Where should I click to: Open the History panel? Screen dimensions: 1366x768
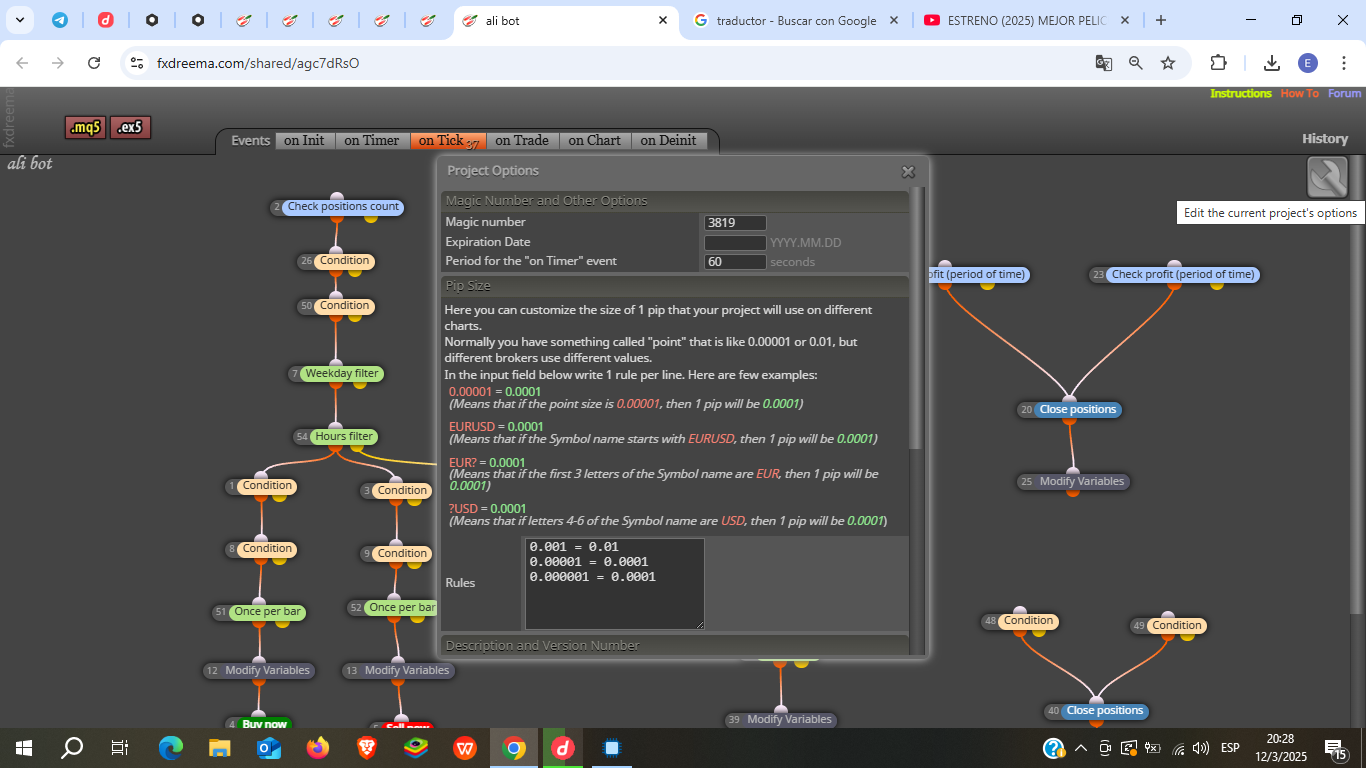coord(1325,139)
